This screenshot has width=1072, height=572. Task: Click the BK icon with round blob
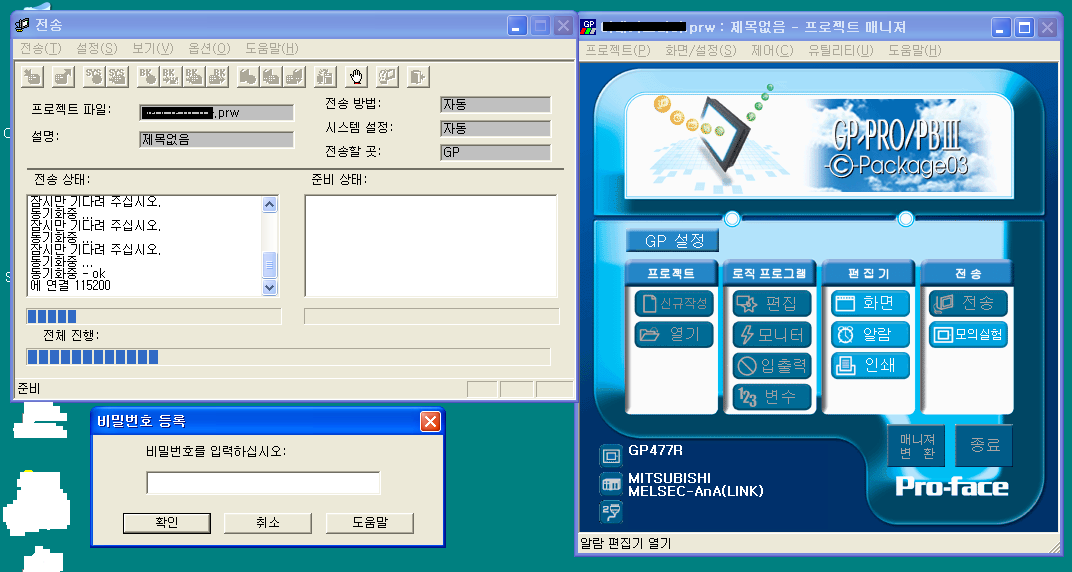click(148, 77)
